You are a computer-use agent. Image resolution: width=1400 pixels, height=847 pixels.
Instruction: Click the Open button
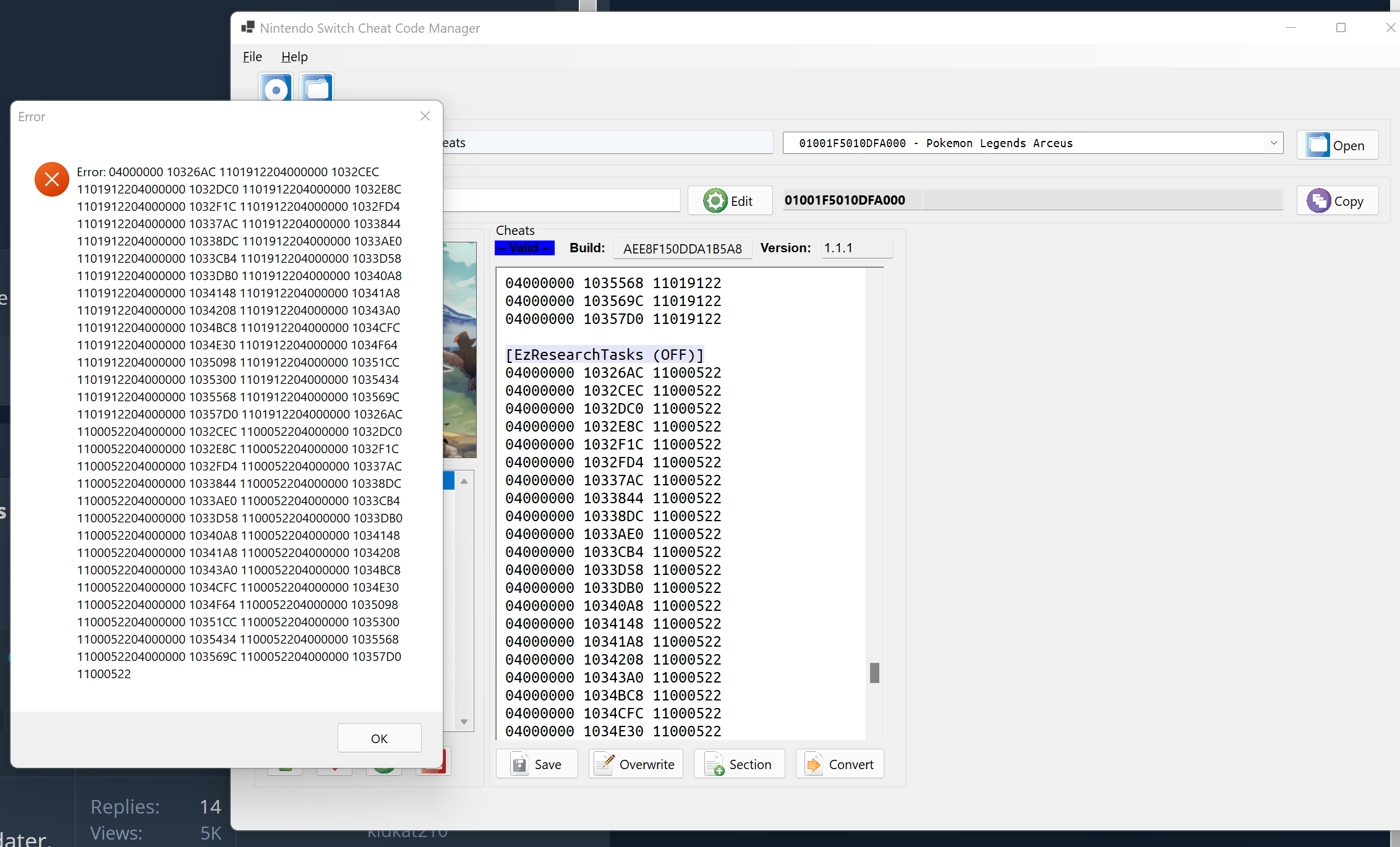pyautogui.click(x=1338, y=145)
